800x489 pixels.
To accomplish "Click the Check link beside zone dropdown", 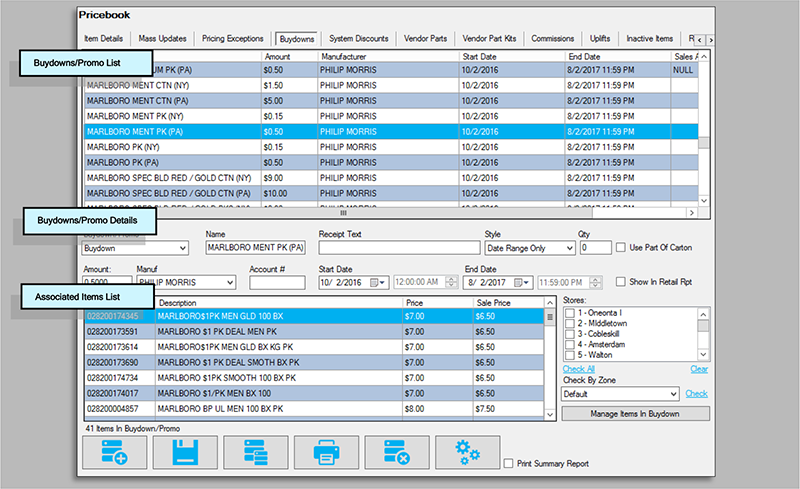I will (696, 394).
